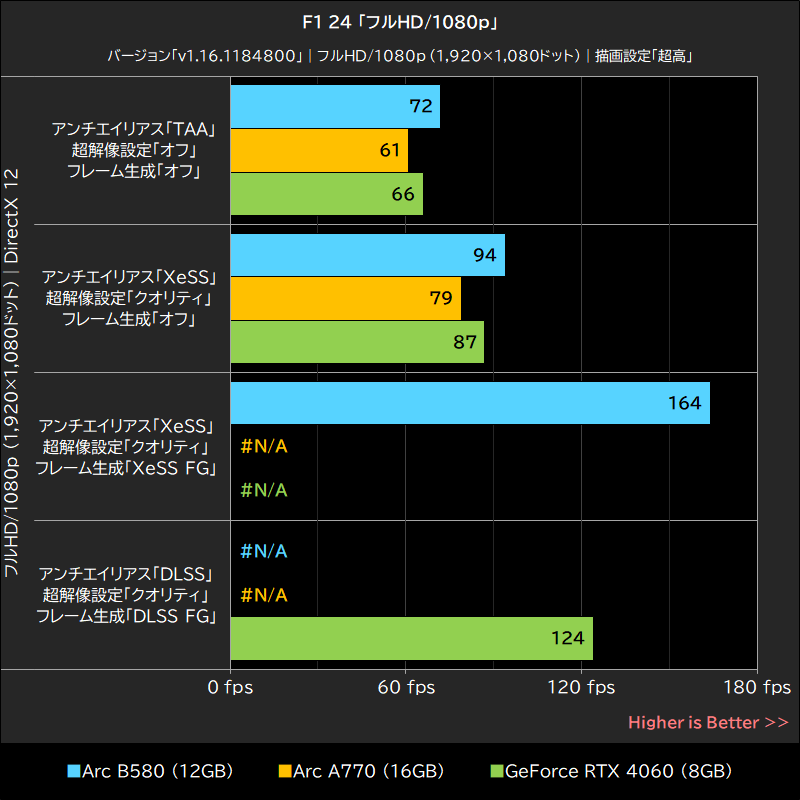Screen dimensions: 800x800
Task: Click the orange Arc A770 legend swatch
Action: point(285,771)
